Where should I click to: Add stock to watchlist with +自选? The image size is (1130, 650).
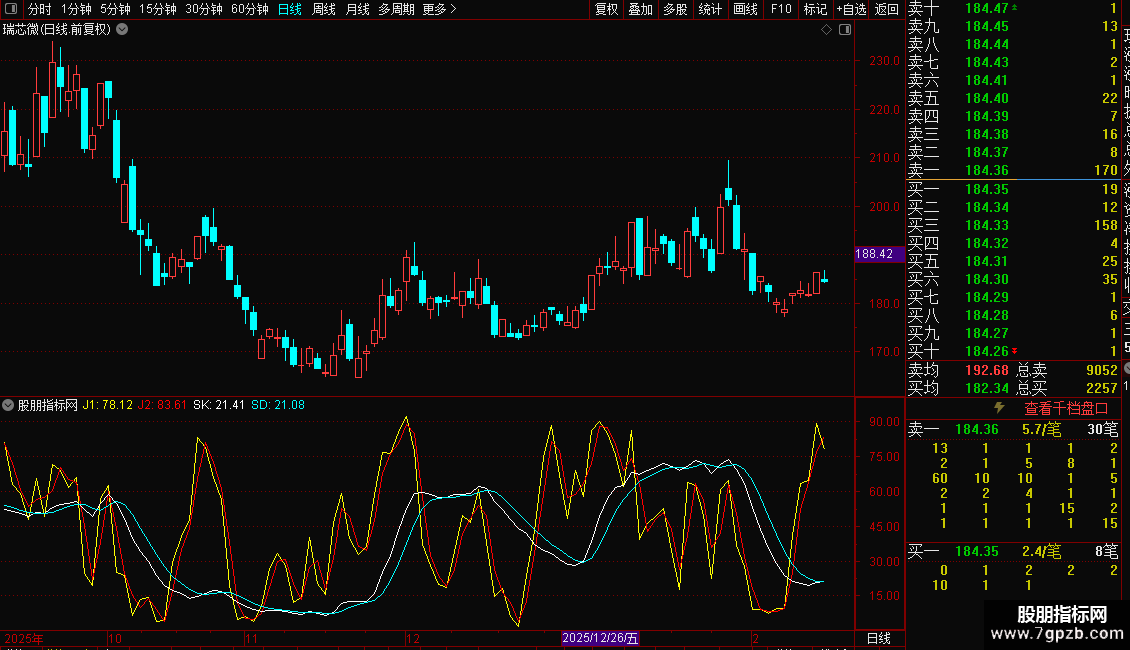point(850,9)
